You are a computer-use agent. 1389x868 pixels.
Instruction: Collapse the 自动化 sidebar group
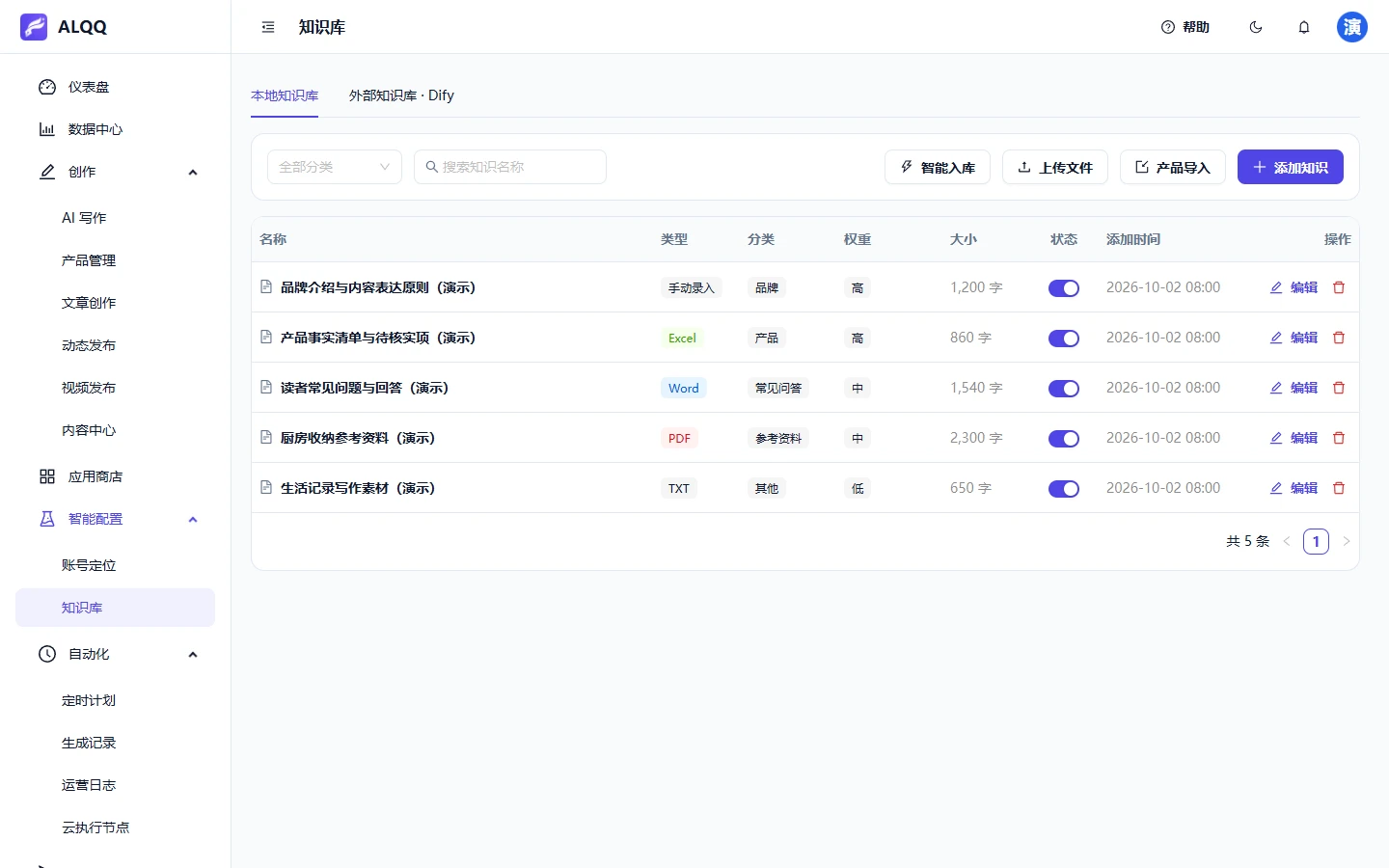(115, 654)
